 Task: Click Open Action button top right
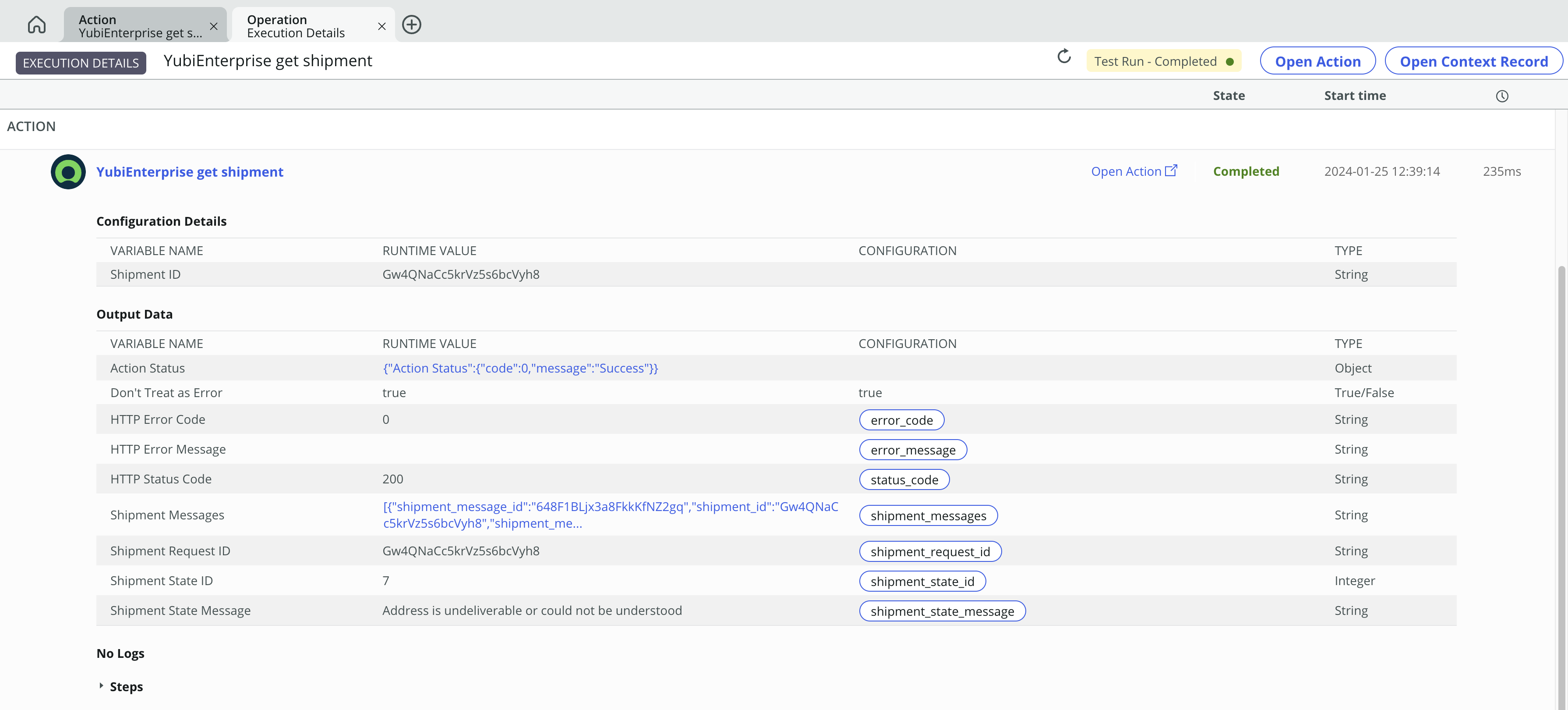coord(1318,60)
